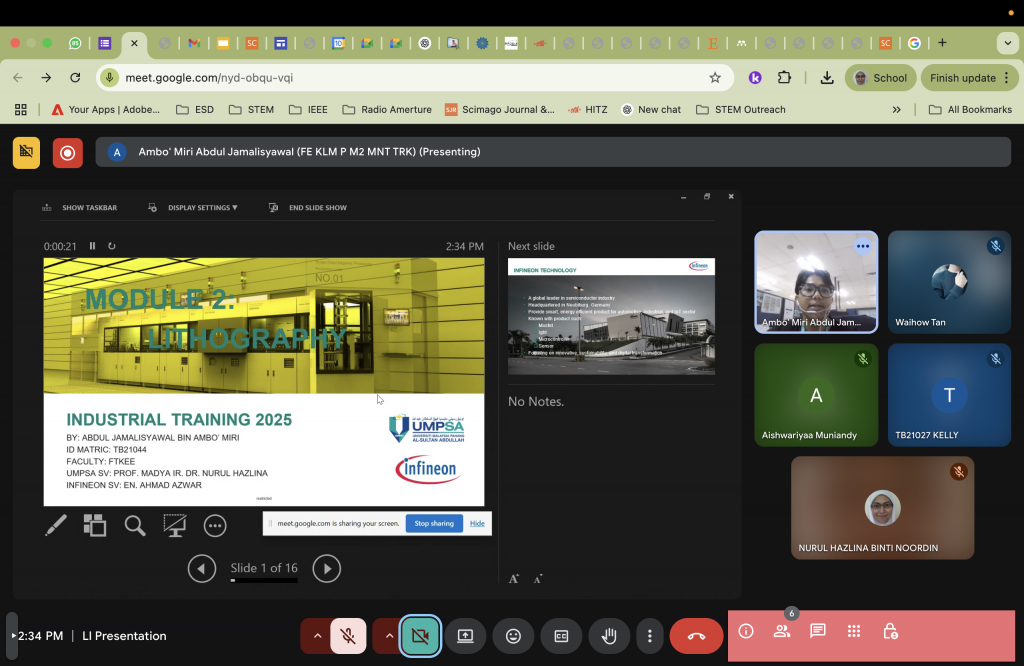Open the Chrome extensions puzzle menu

pyautogui.click(x=784, y=78)
